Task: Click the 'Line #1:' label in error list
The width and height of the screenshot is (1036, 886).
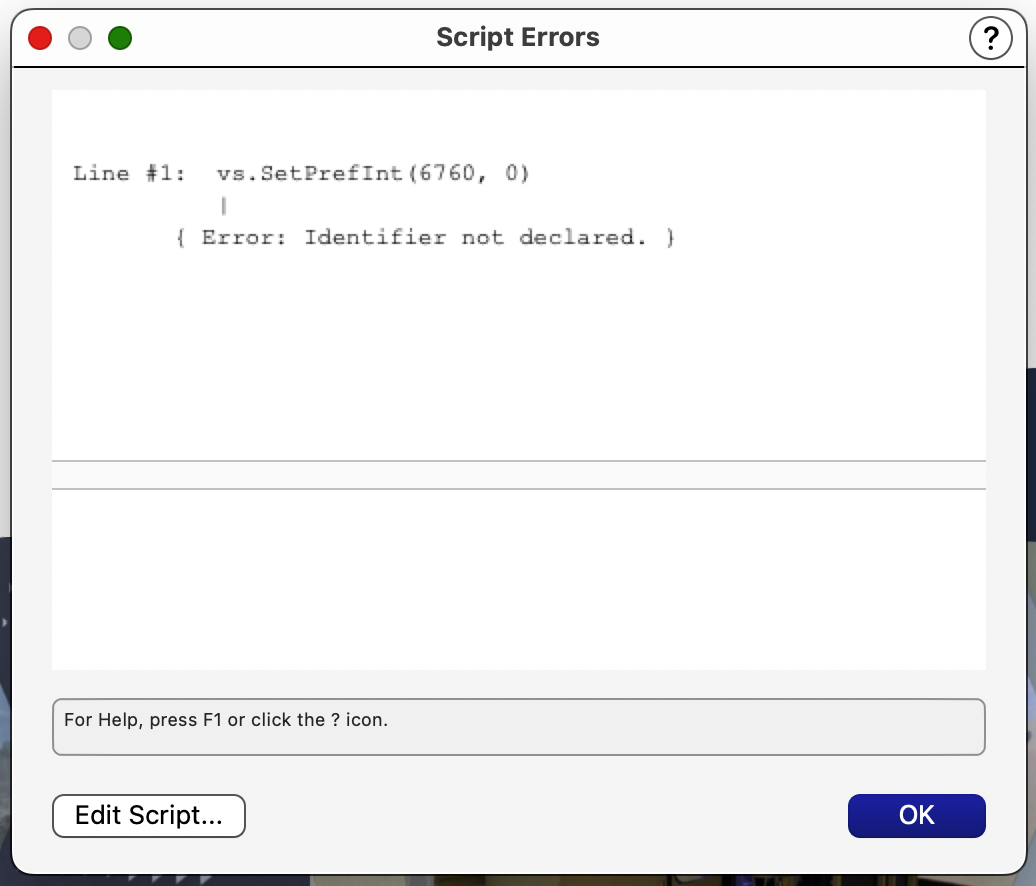Action: pos(129,174)
